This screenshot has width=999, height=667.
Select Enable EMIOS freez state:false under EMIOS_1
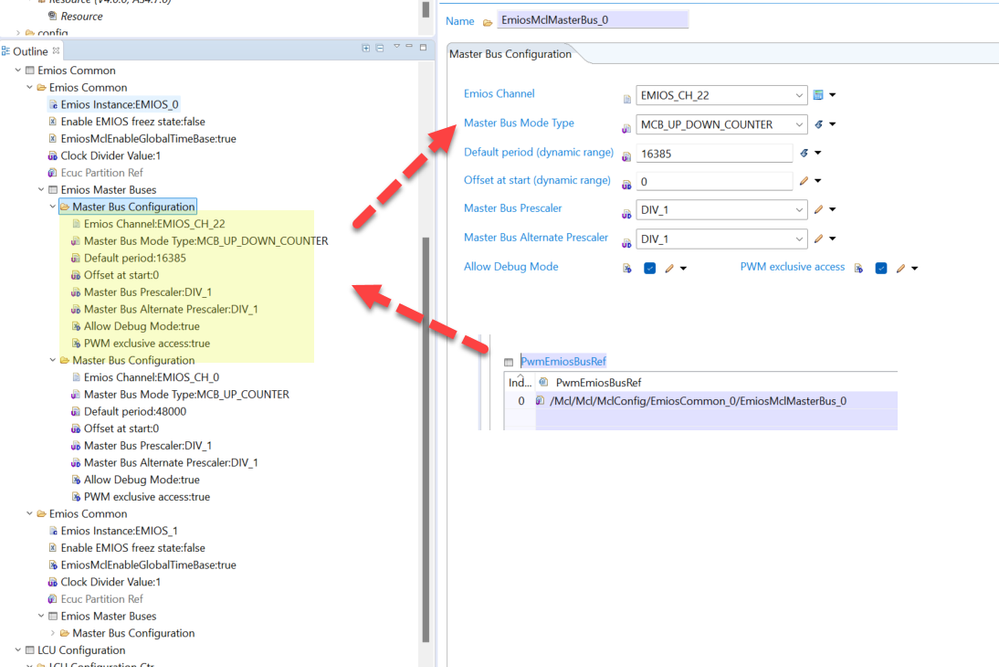coord(133,548)
